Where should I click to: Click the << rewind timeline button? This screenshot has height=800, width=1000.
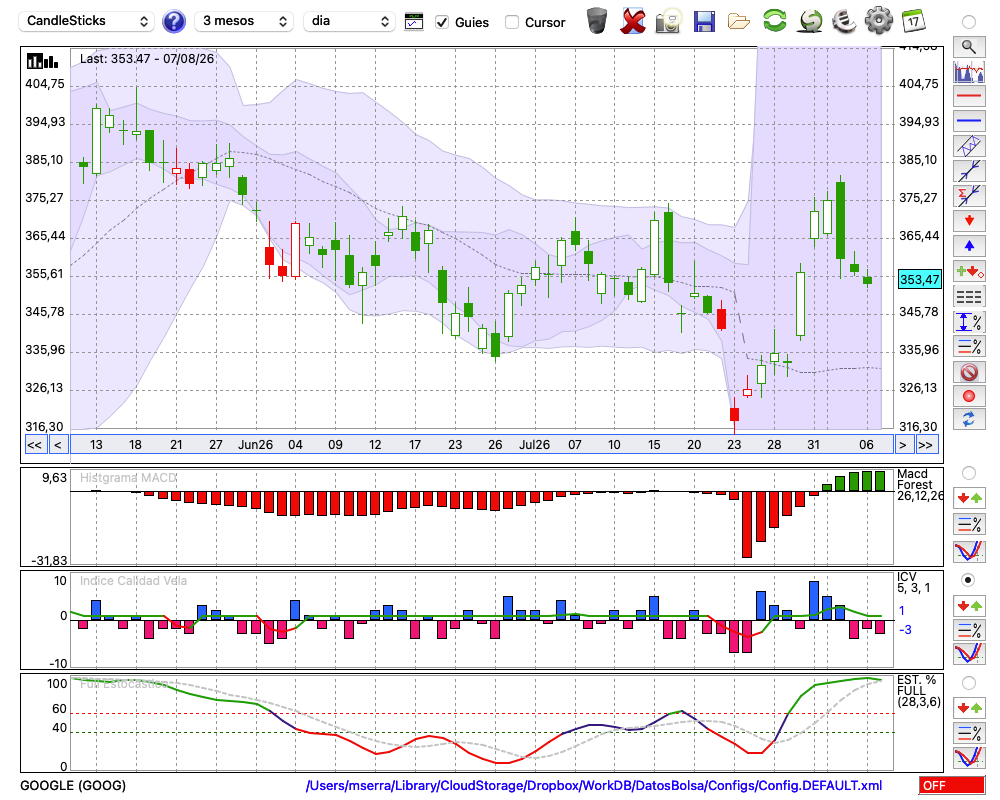34,445
